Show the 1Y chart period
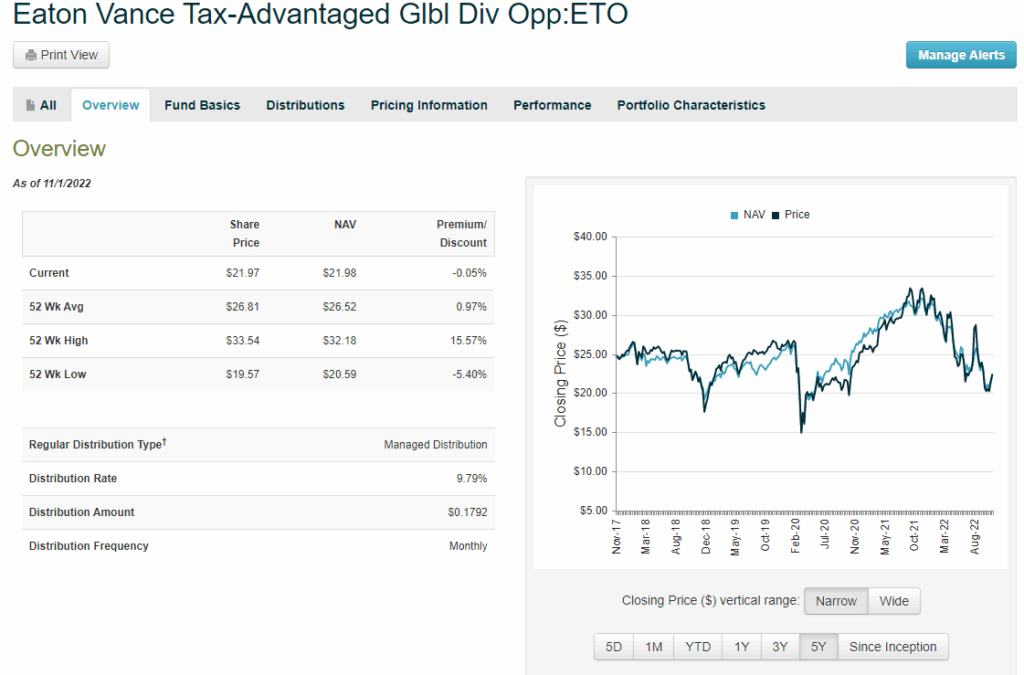1024x675 pixels. [742, 647]
